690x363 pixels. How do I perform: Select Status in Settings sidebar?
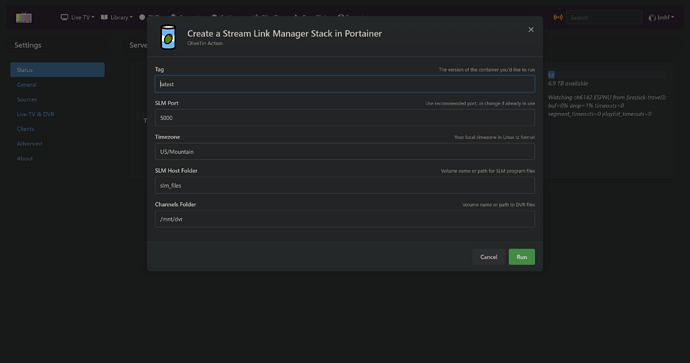pos(57,70)
